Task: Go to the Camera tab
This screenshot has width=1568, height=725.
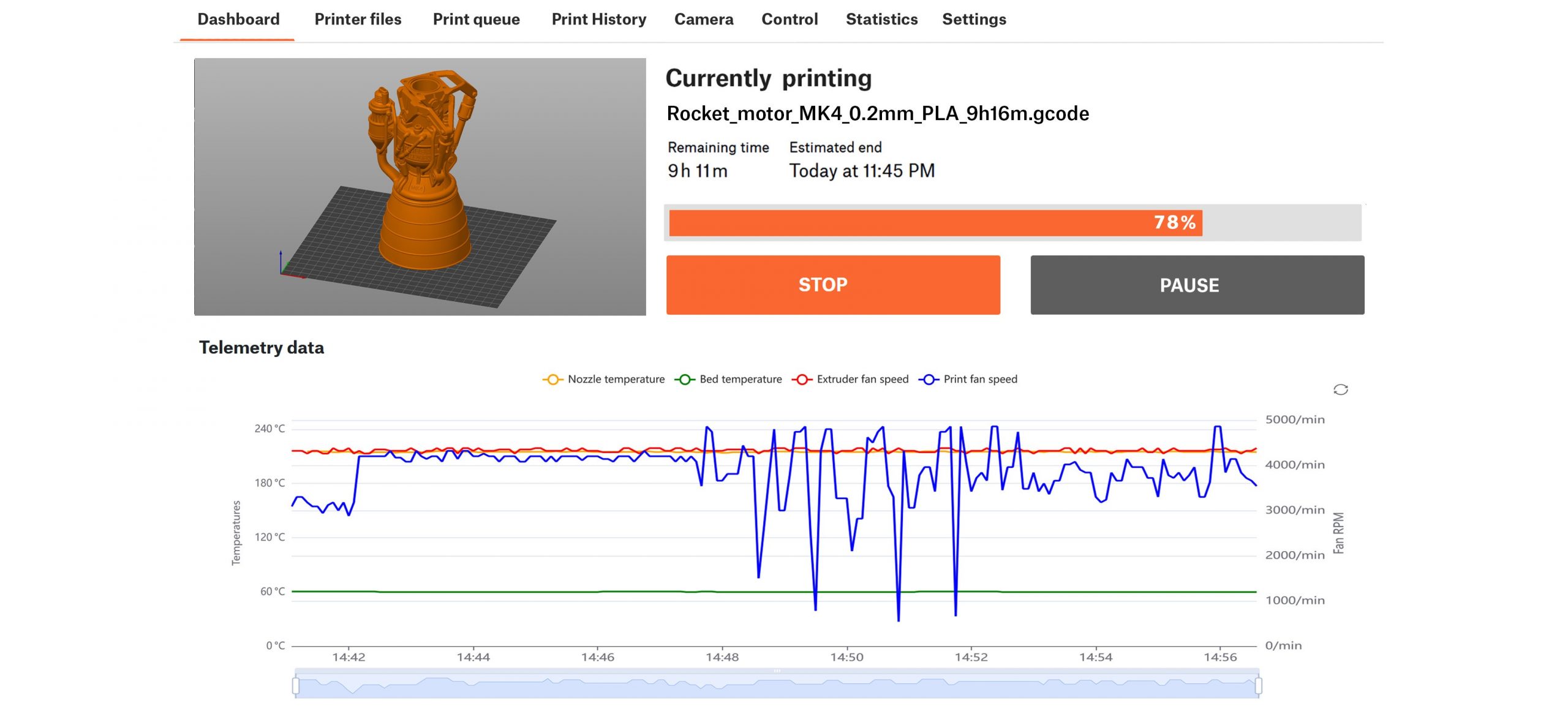Action: 703,20
